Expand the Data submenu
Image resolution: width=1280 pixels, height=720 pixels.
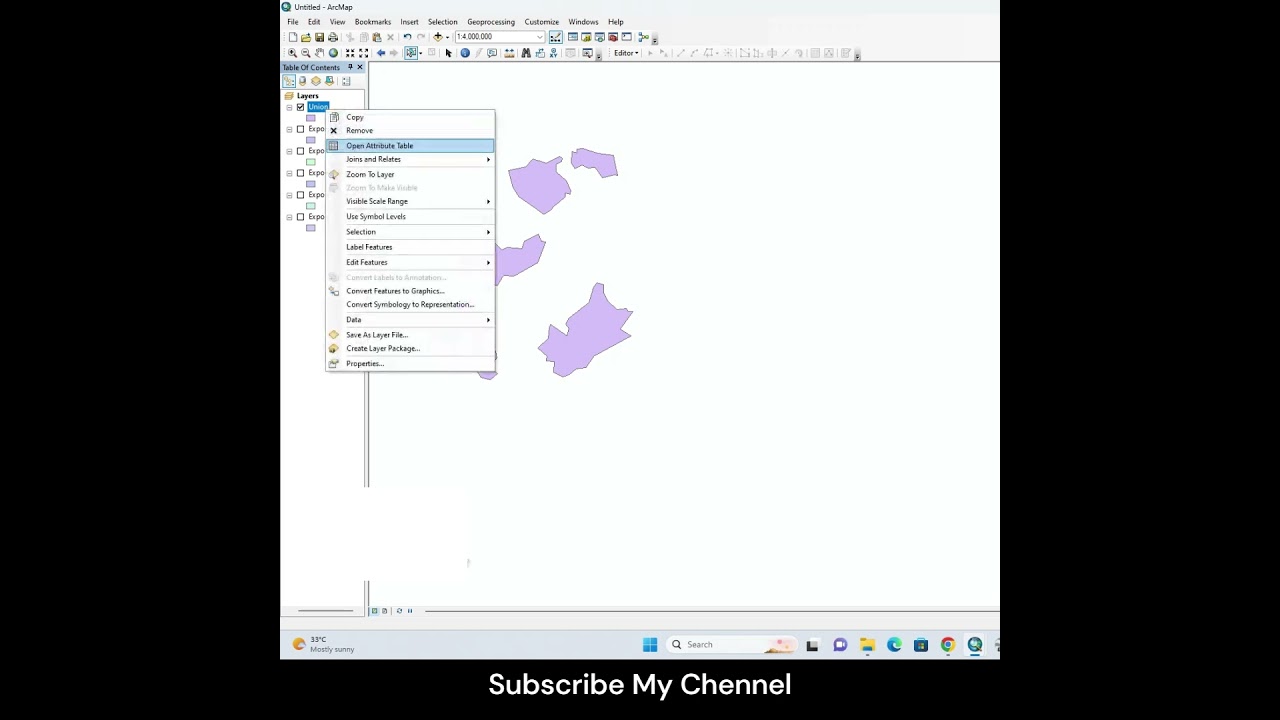[x=410, y=320]
